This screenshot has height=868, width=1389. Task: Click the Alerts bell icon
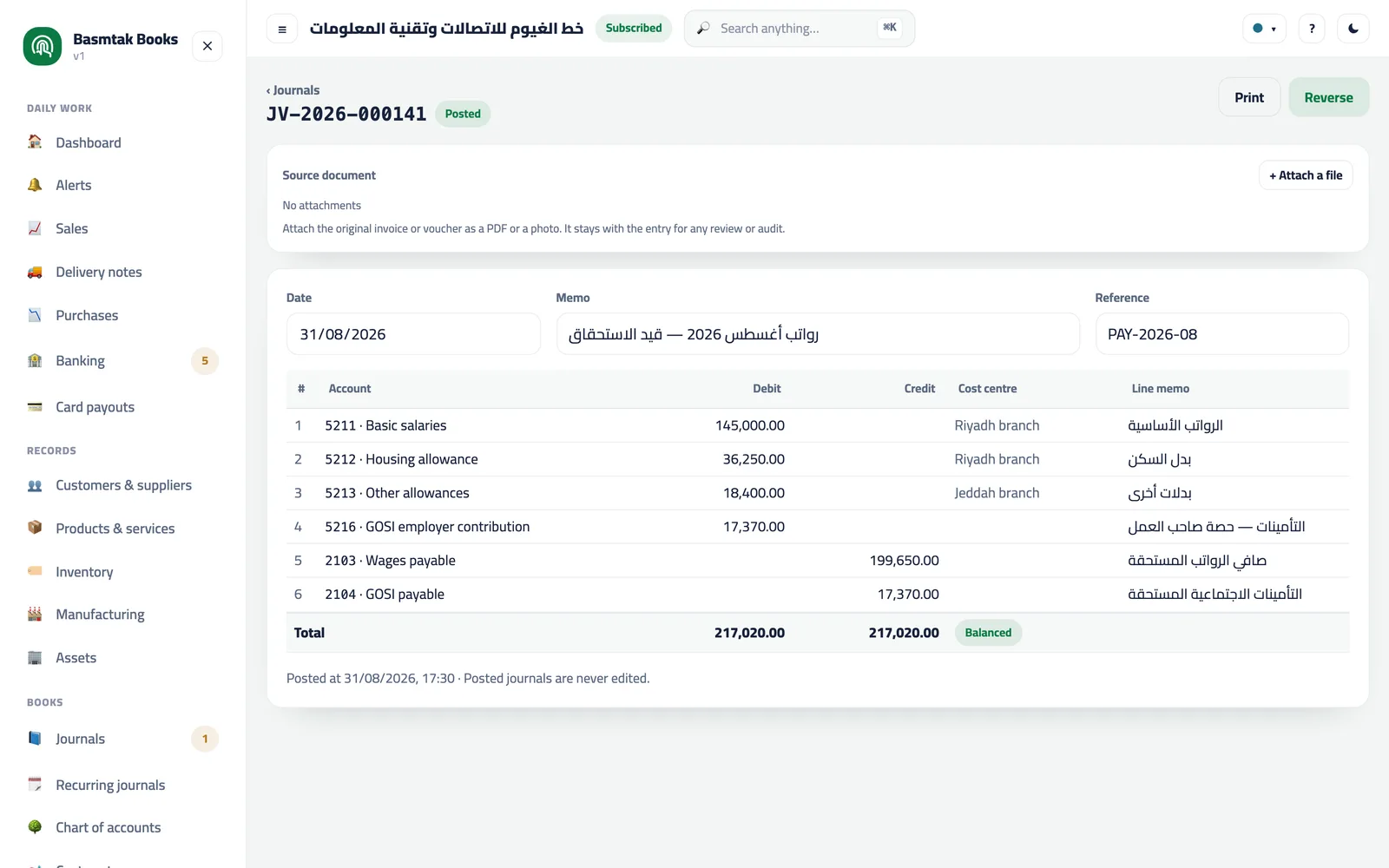(x=35, y=185)
